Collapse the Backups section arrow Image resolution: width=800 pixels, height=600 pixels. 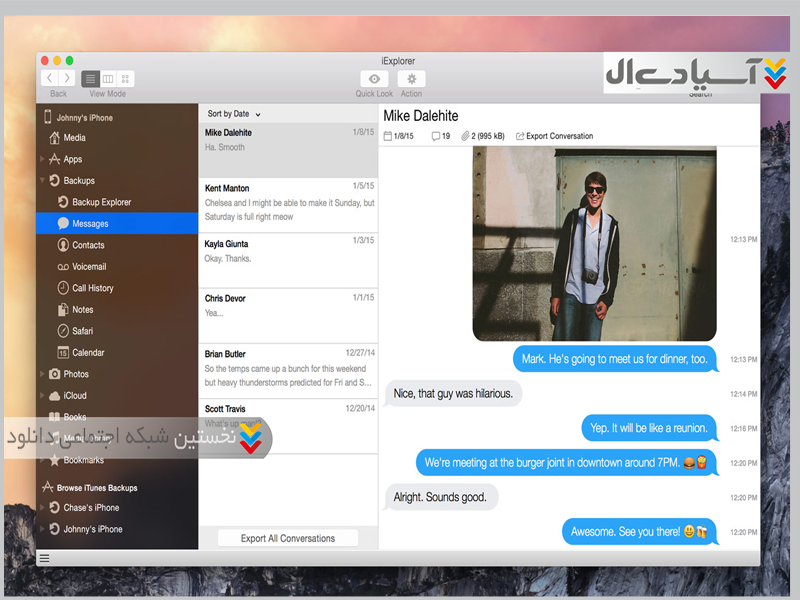click(x=42, y=181)
